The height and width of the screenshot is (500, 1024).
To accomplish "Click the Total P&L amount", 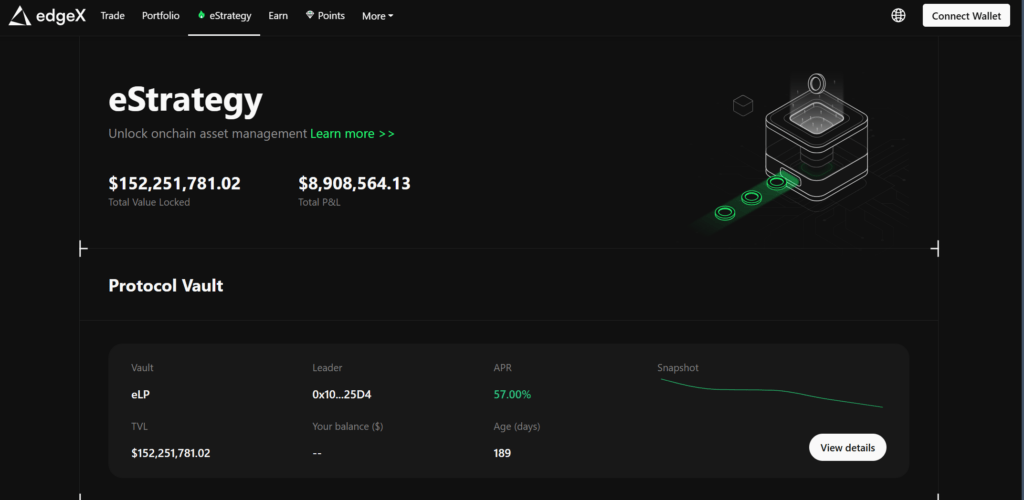I will point(354,184).
